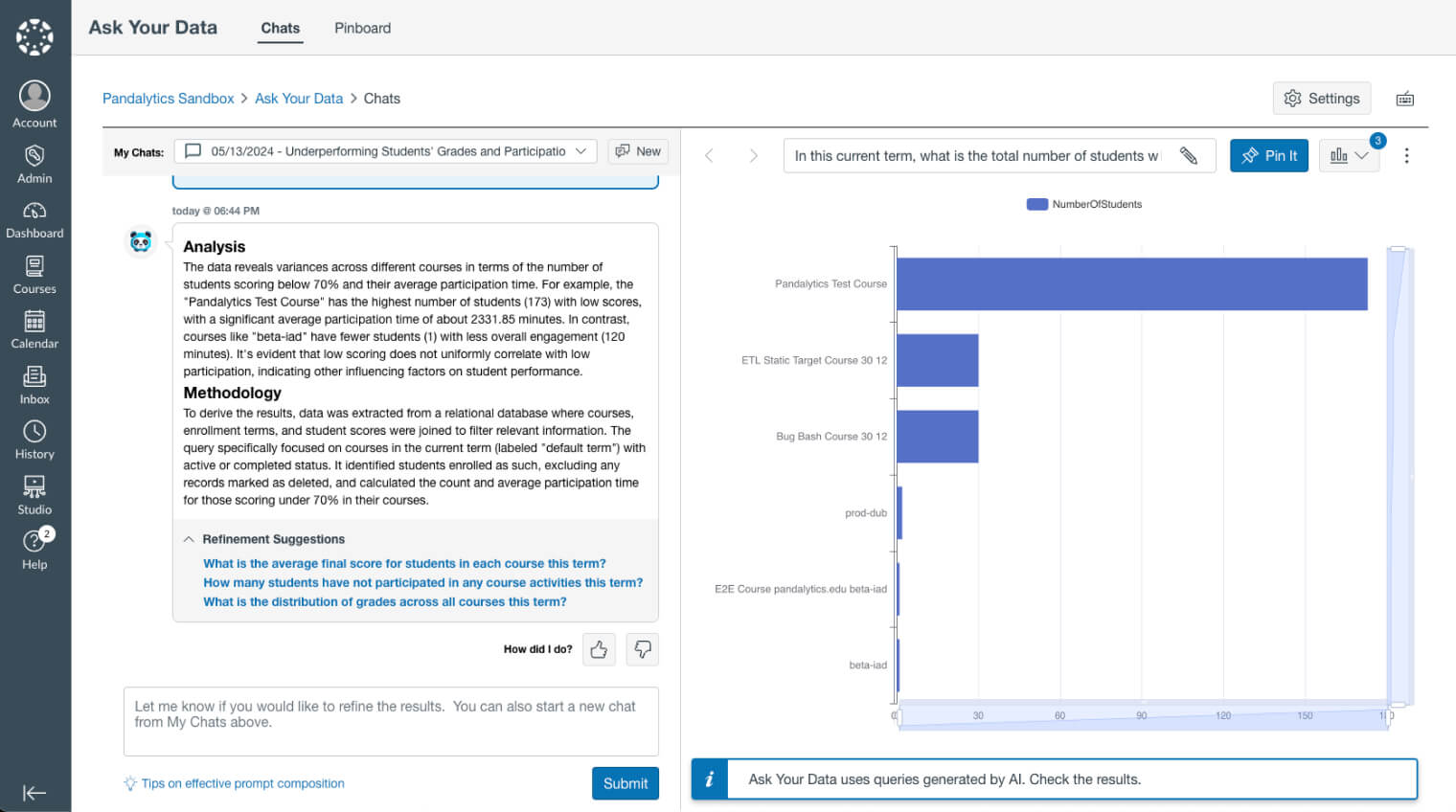Open the keyboard shortcuts icon near Settings
The image size is (1456, 812).
point(1404,99)
